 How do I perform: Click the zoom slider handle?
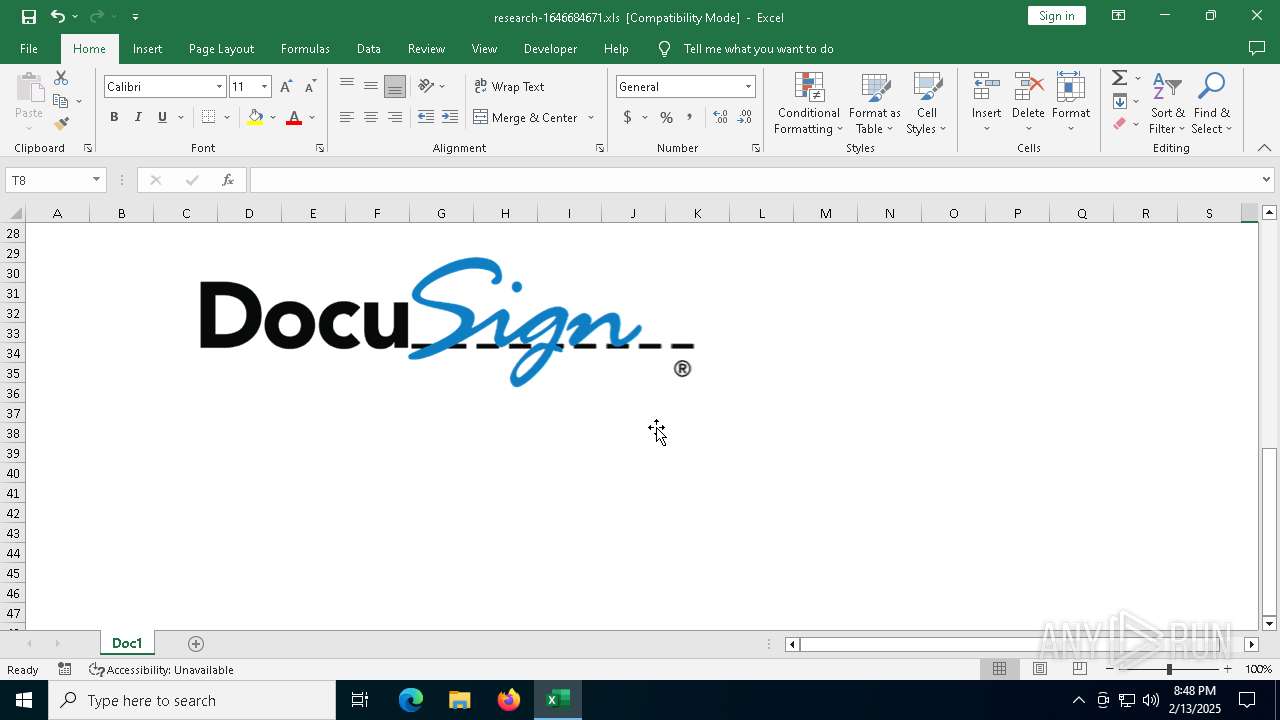pos(1169,669)
